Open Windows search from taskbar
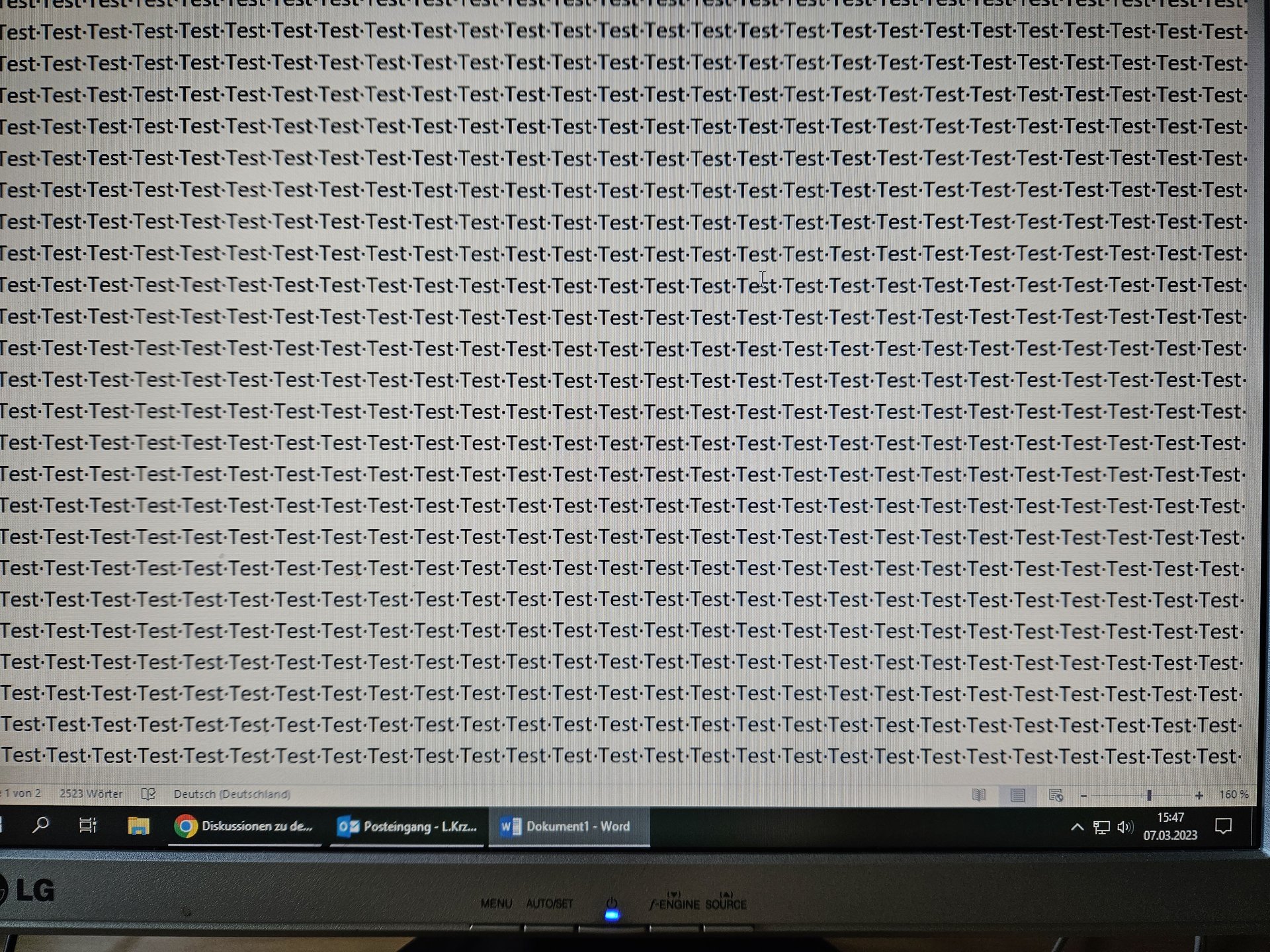Image resolution: width=1270 pixels, height=952 pixels. 41,825
